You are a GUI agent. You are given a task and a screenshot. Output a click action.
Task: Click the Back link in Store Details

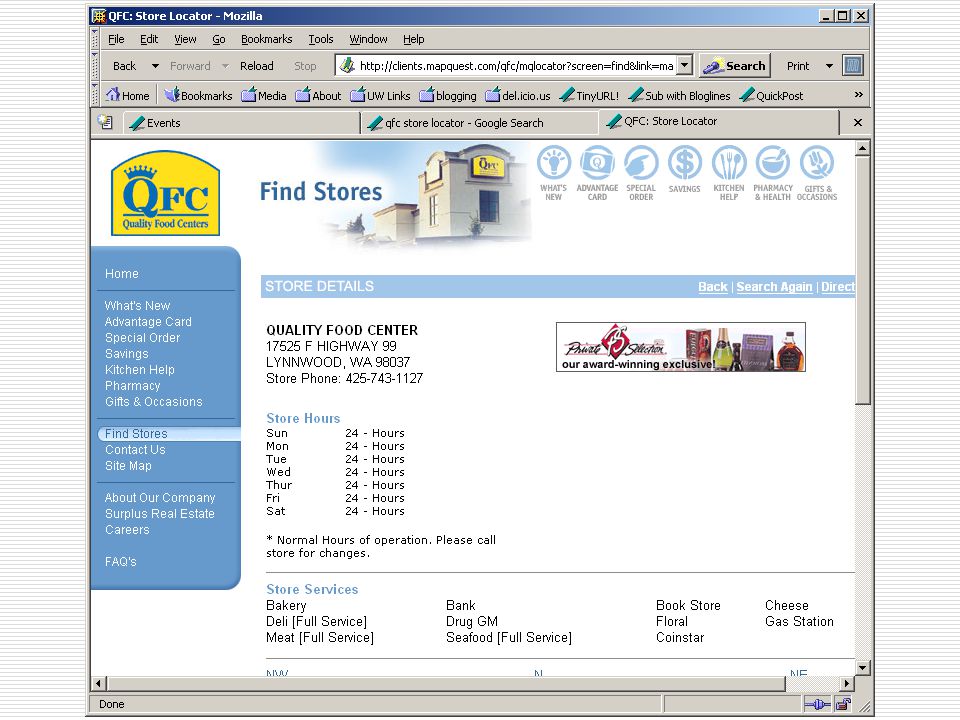(x=713, y=287)
